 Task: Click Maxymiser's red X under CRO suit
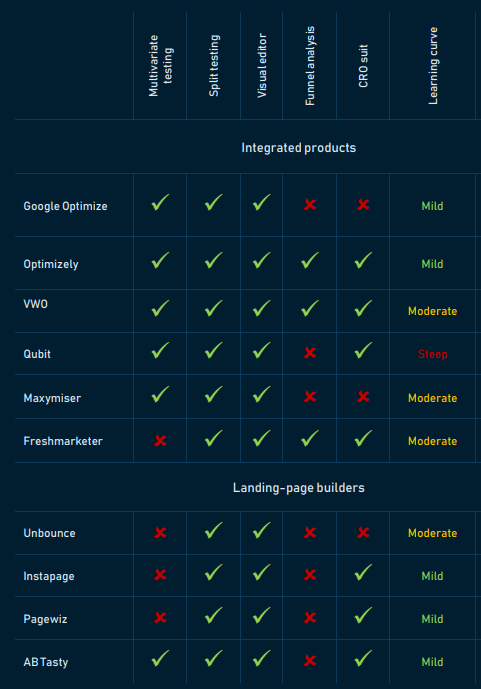[x=363, y=397]
